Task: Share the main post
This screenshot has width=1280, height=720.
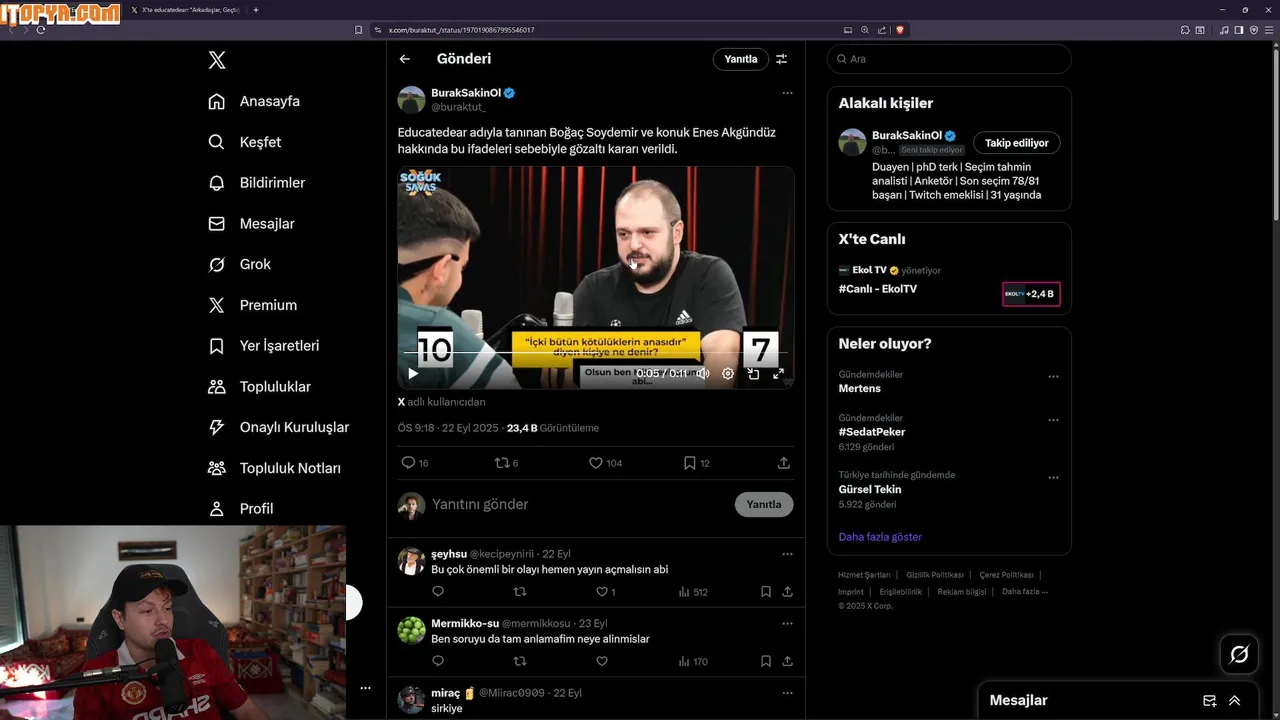Action: coord(784,463)
